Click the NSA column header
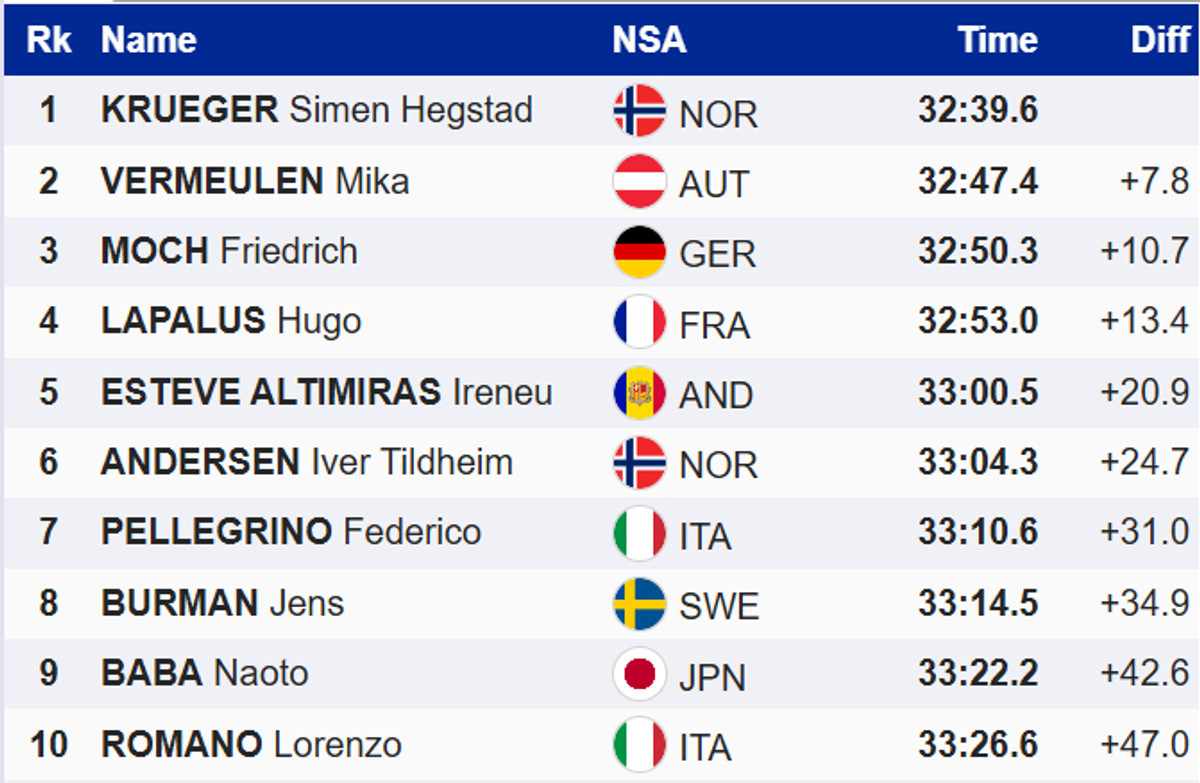The width and height of the screenshot is (1200, 783). [649, 40]
